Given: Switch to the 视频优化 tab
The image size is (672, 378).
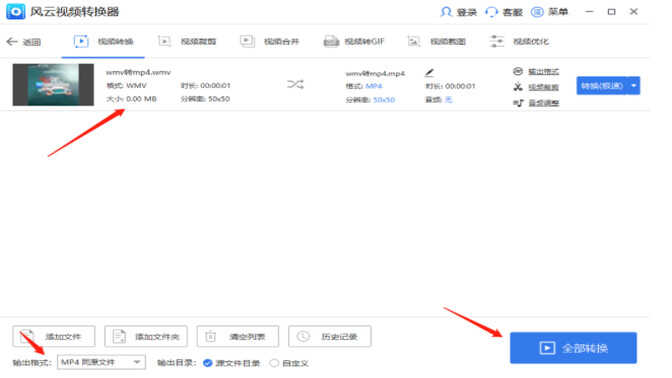Looking at the screenshot, I should coord(519,42).
